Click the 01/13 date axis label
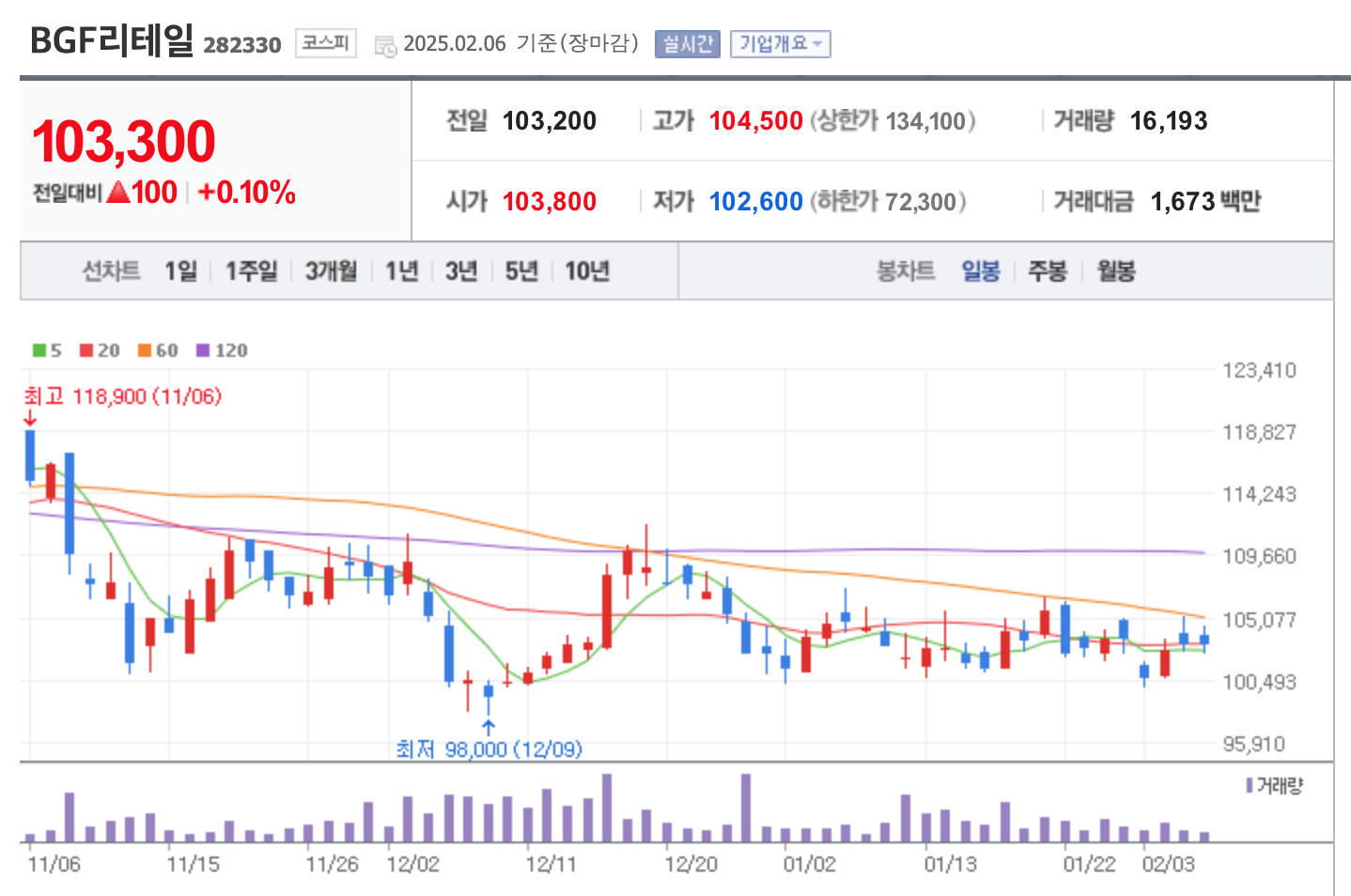Viewport: 1351px width, 896px height. click(951, 864)
